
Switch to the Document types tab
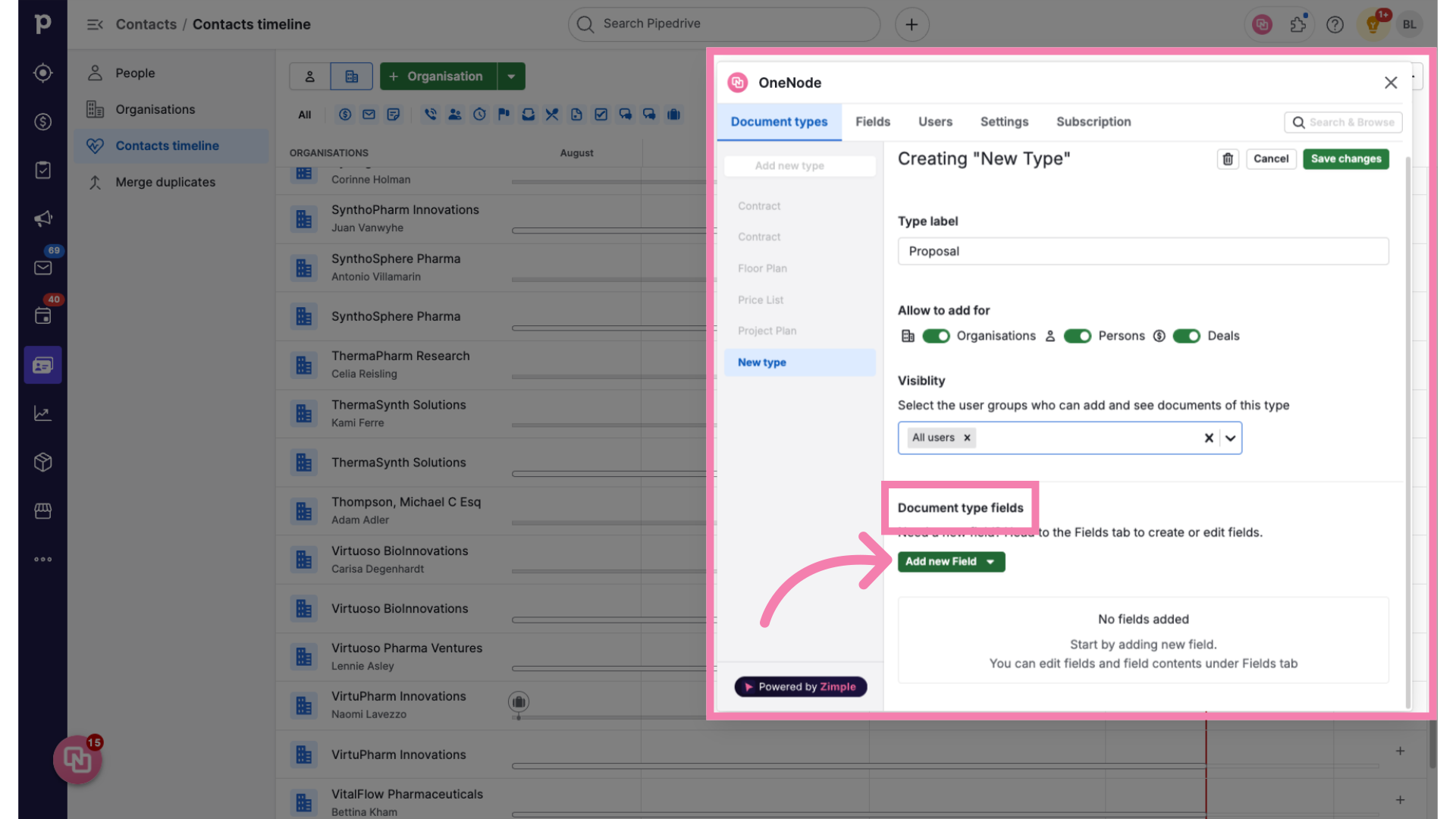click(779, 121)
